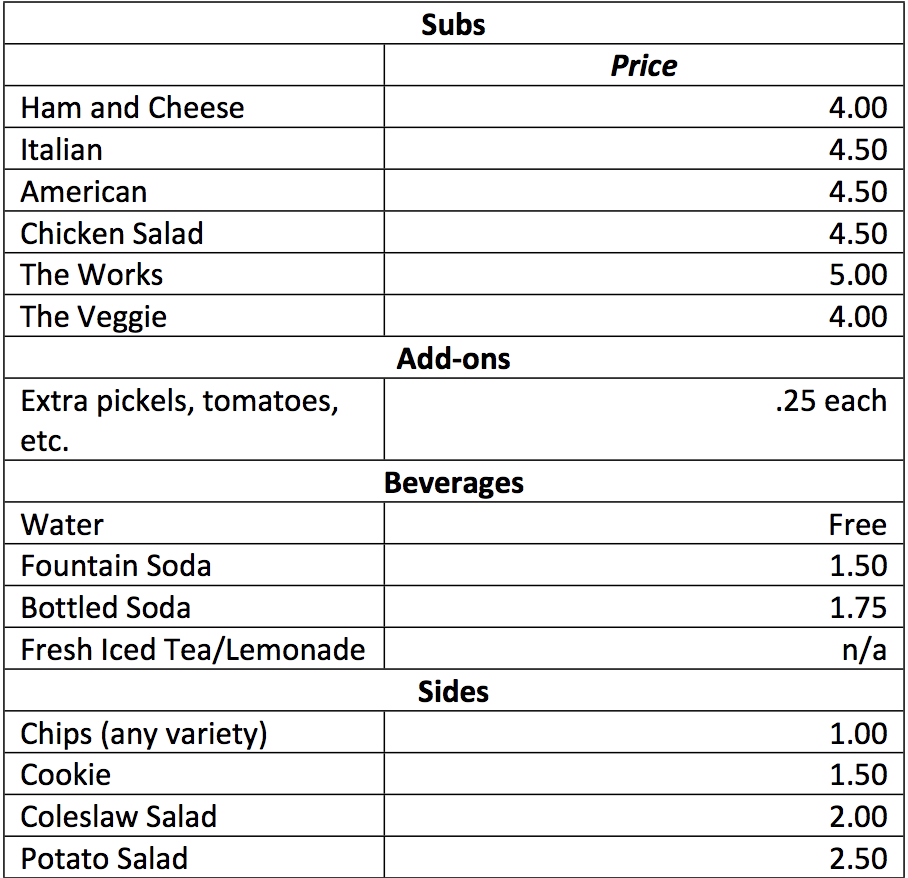Select the Potato Salad price 2.50
Viewport: 908px width, 878px height.
coord(857,859)
